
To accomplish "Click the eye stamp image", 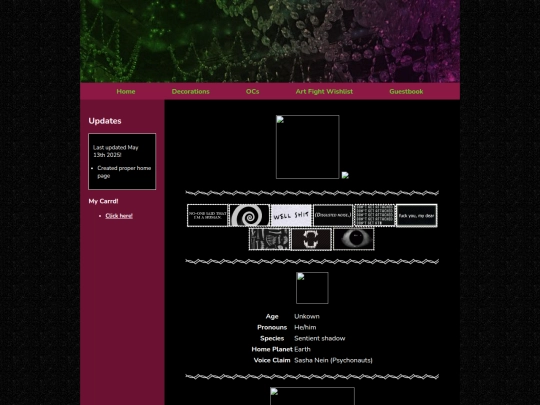I will pos(354,239).
